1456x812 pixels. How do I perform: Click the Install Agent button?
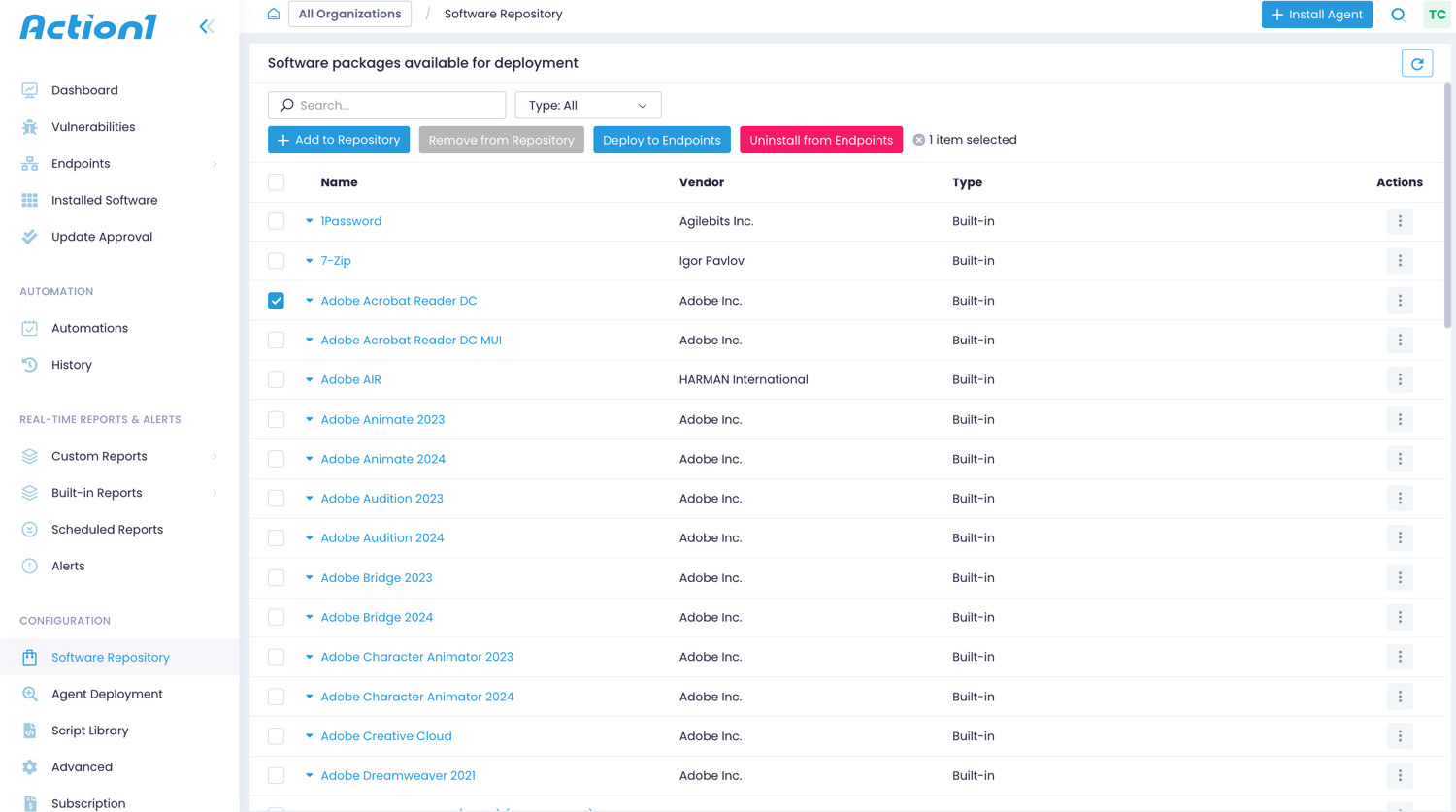click(1316, 15)
